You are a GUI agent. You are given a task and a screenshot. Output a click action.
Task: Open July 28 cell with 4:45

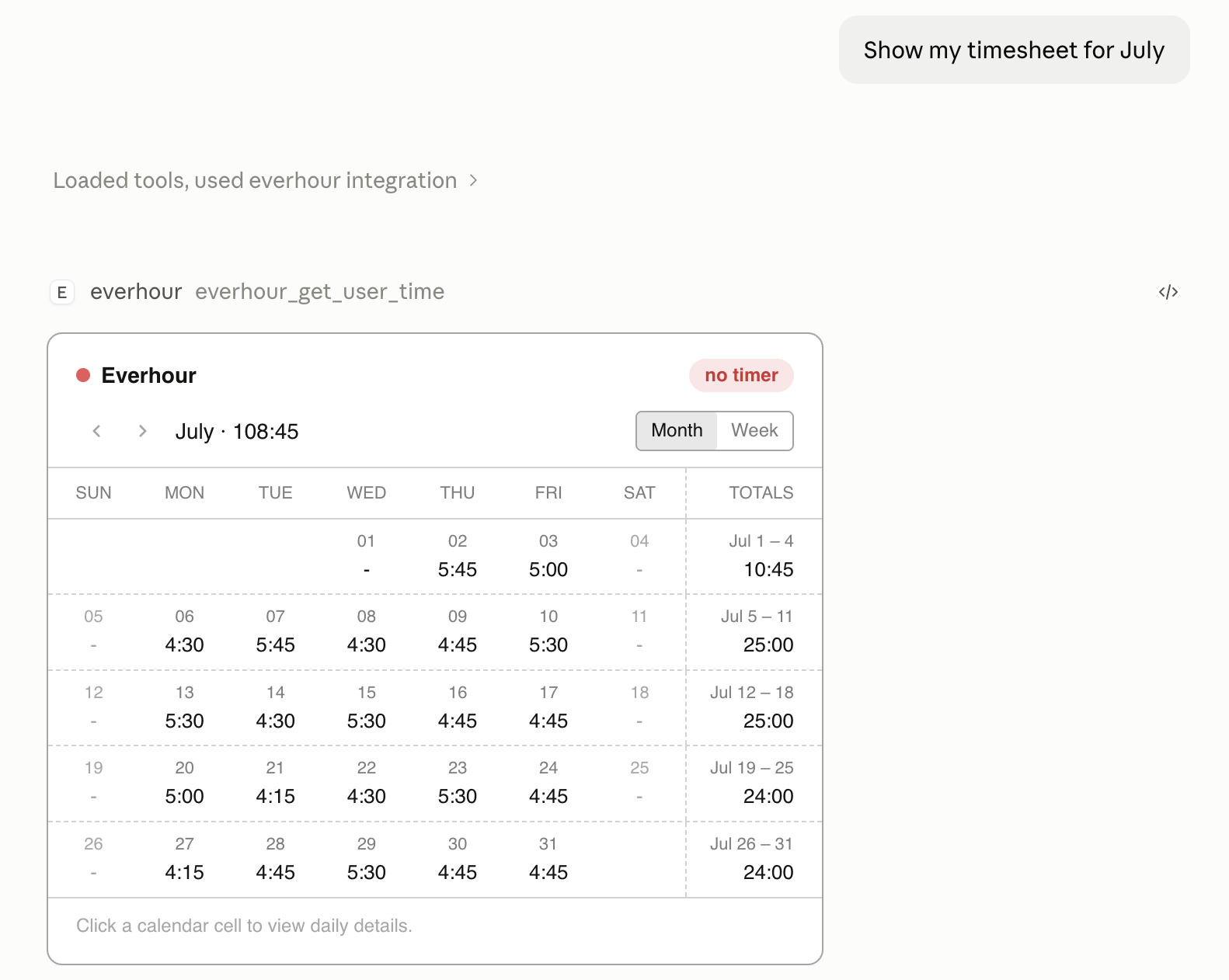coord(275,859)
